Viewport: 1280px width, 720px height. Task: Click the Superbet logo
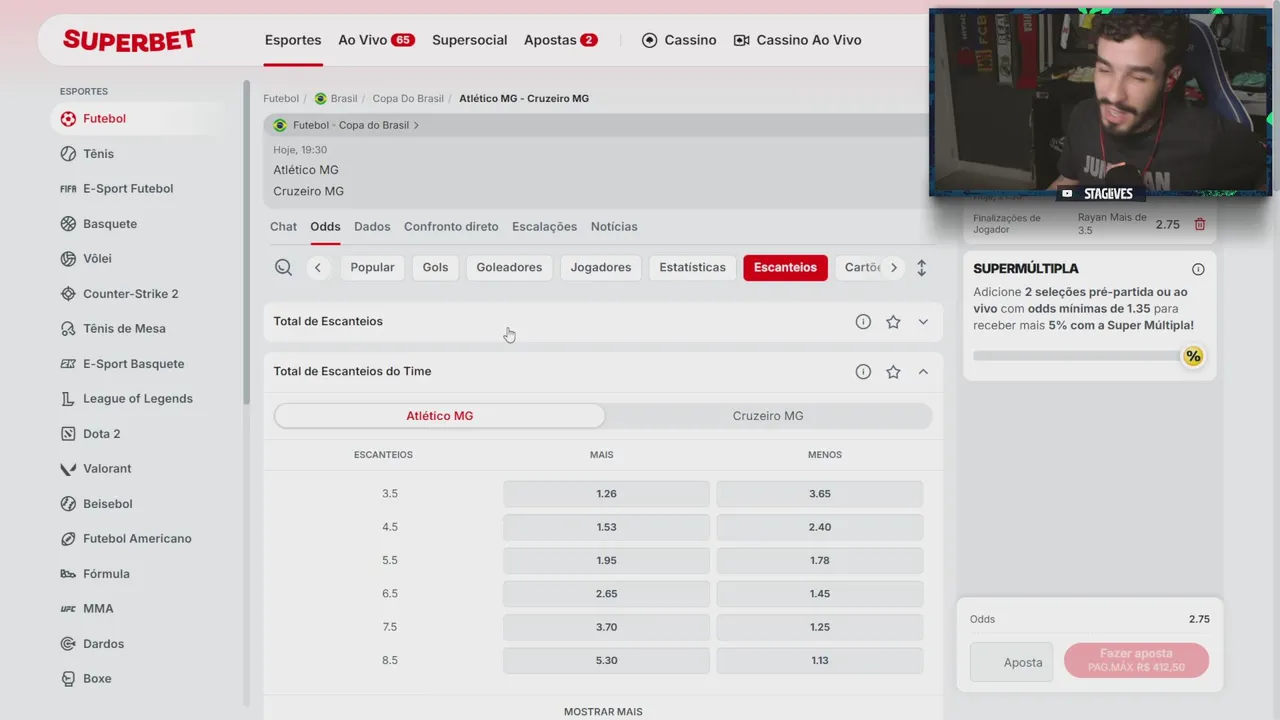click(x=129, y=40)
